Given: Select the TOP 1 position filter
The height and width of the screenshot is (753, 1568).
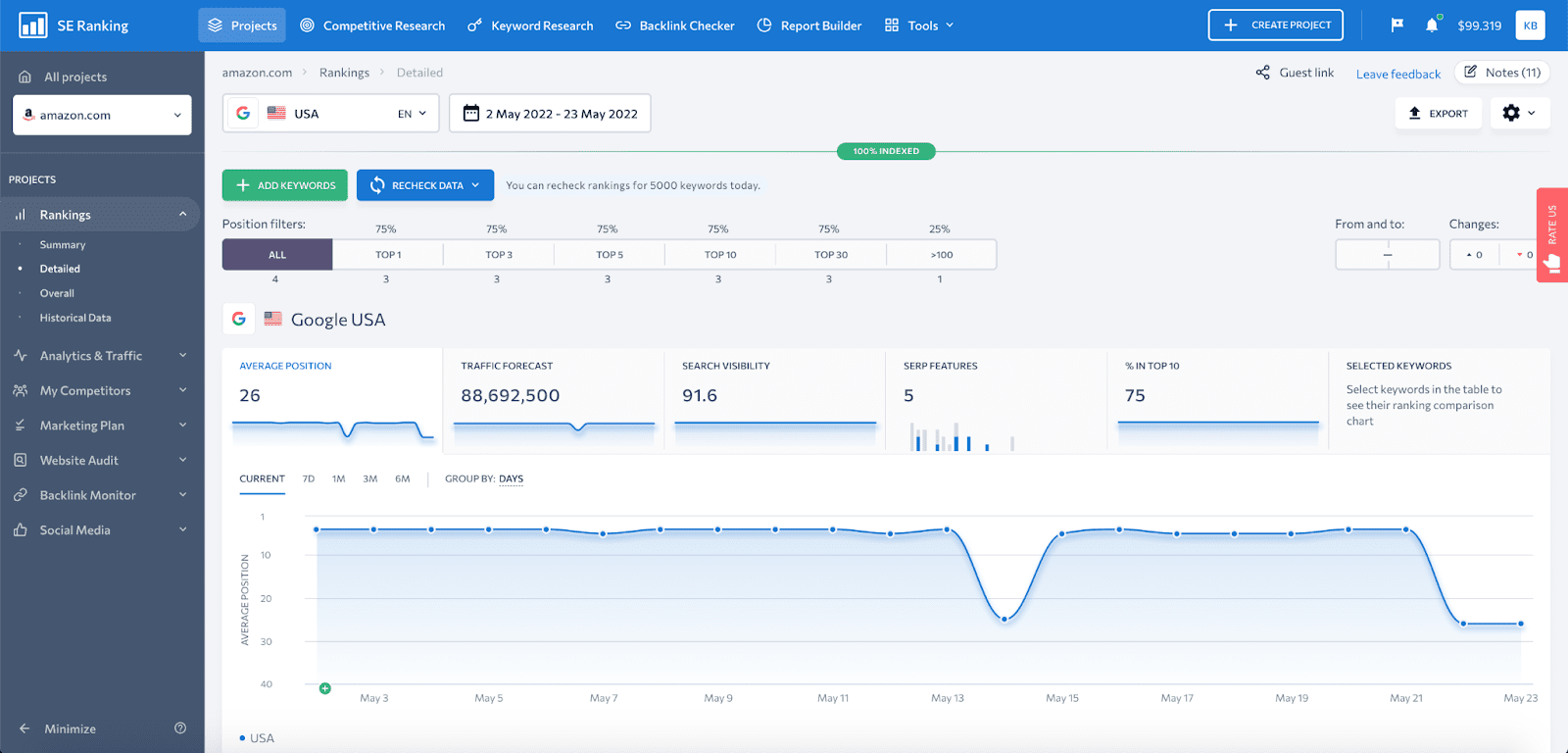Looking at the screenshot, I should [x=388, y=255].
